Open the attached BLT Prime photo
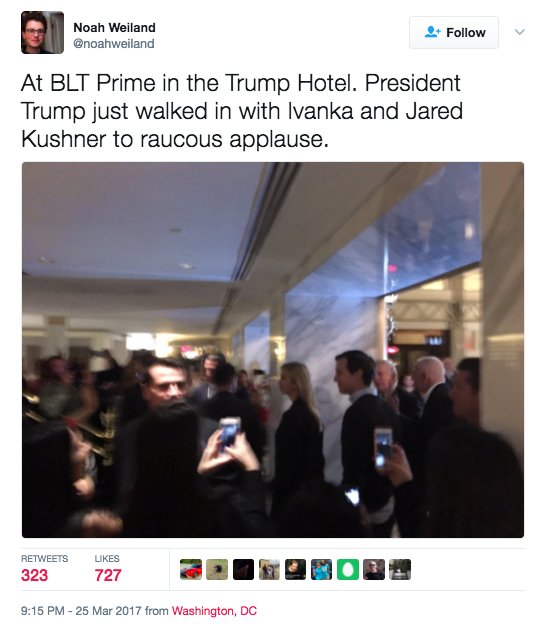539x625 pixels. [273, 350]
